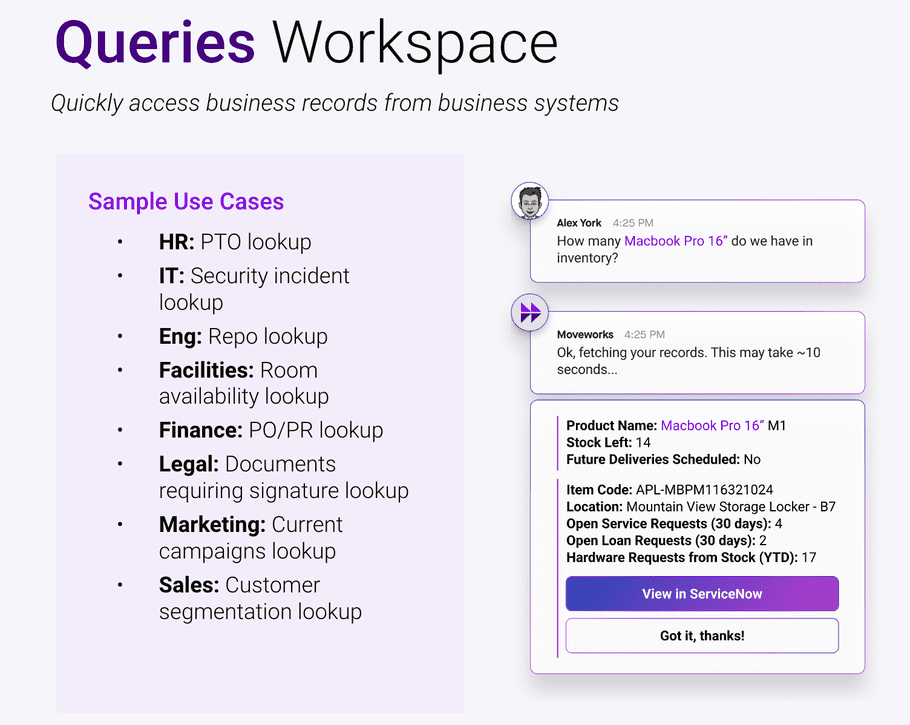Click the 'Quickly access business records' subtitle

pyautogui.click(x=335, y=103)
